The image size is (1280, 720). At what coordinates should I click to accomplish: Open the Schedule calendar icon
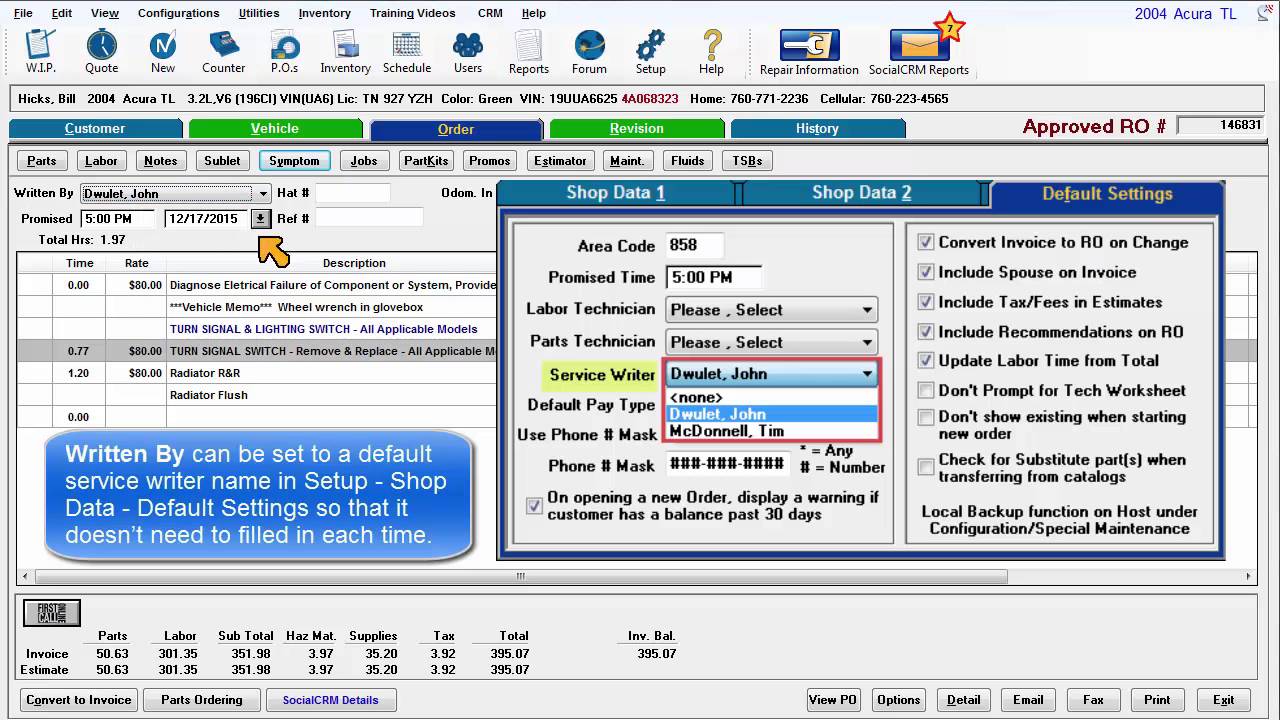click(406, 46)
